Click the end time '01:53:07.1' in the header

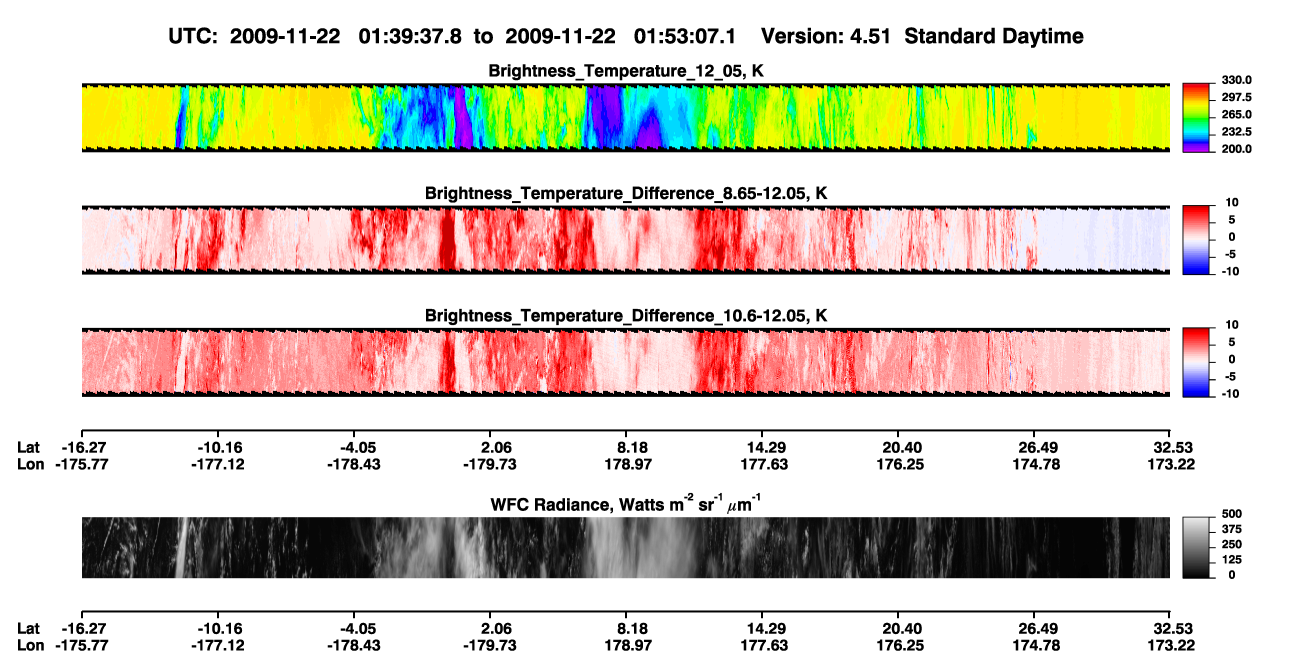point(685,36)
